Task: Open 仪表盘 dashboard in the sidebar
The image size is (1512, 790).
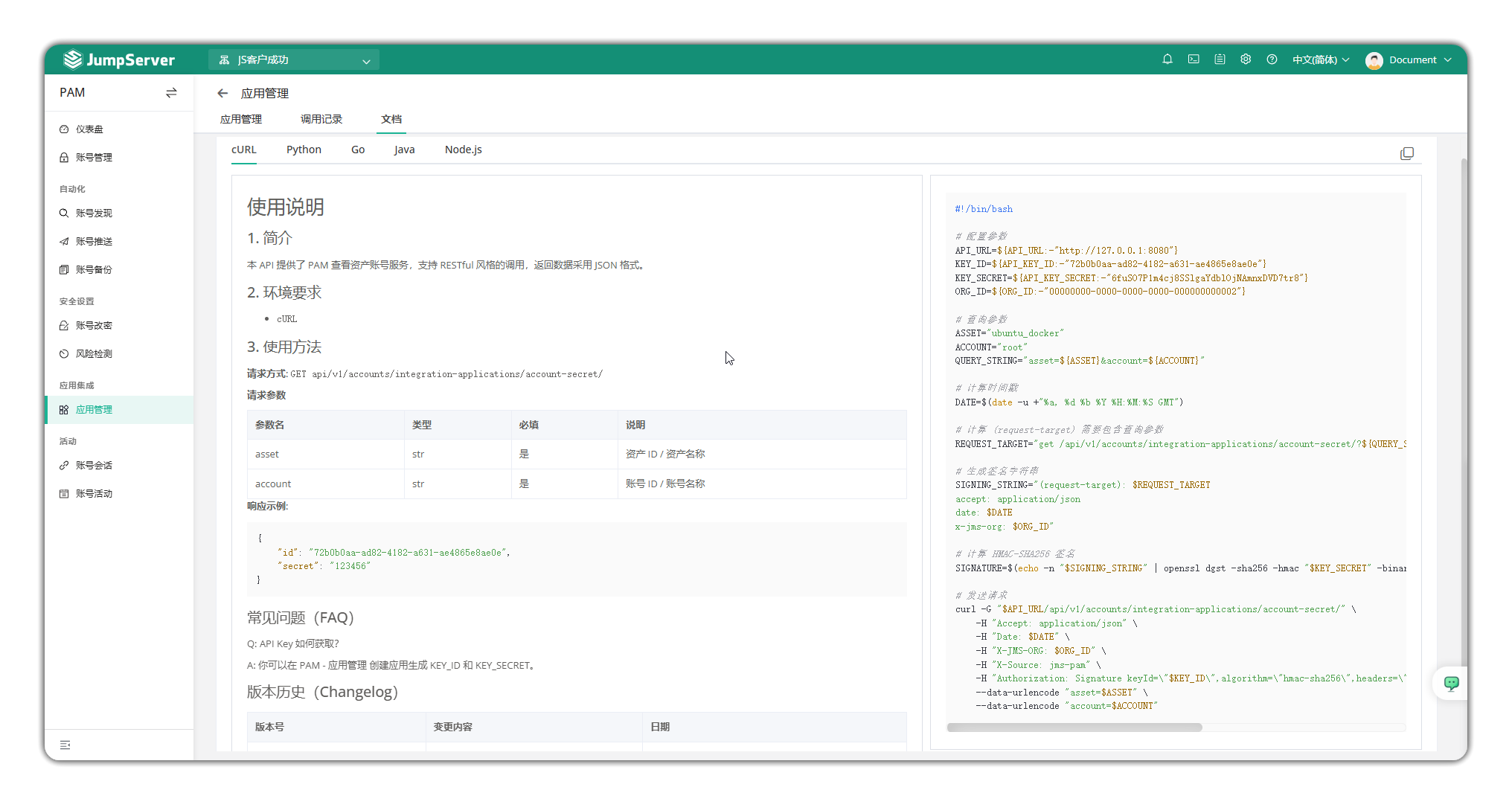Action: [119, 129]
